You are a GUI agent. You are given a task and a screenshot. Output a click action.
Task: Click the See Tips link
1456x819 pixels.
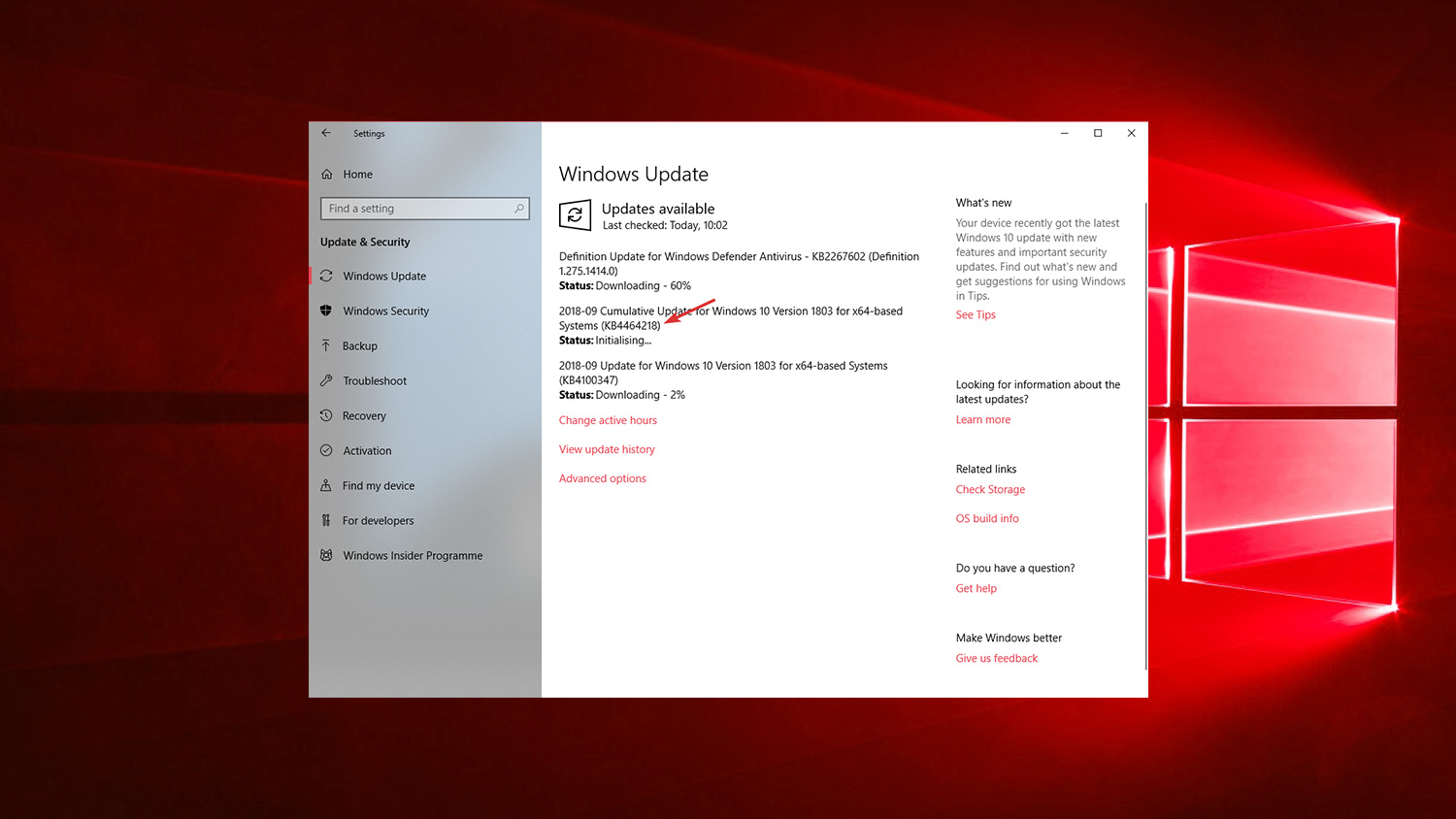click(975, 314)
